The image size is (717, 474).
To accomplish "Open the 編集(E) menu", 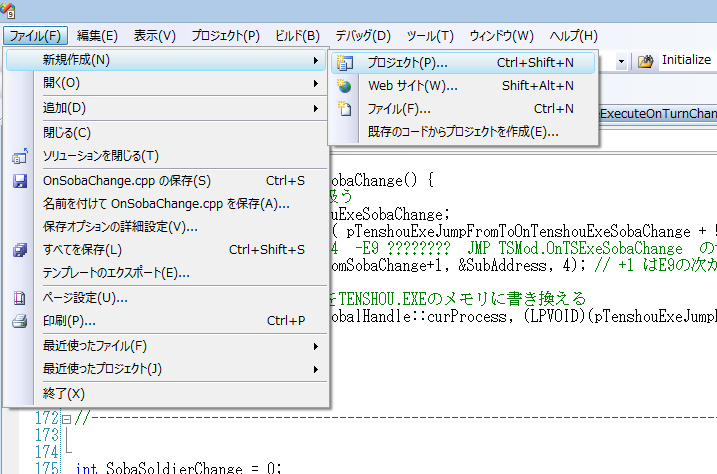I will coord(97,36).
